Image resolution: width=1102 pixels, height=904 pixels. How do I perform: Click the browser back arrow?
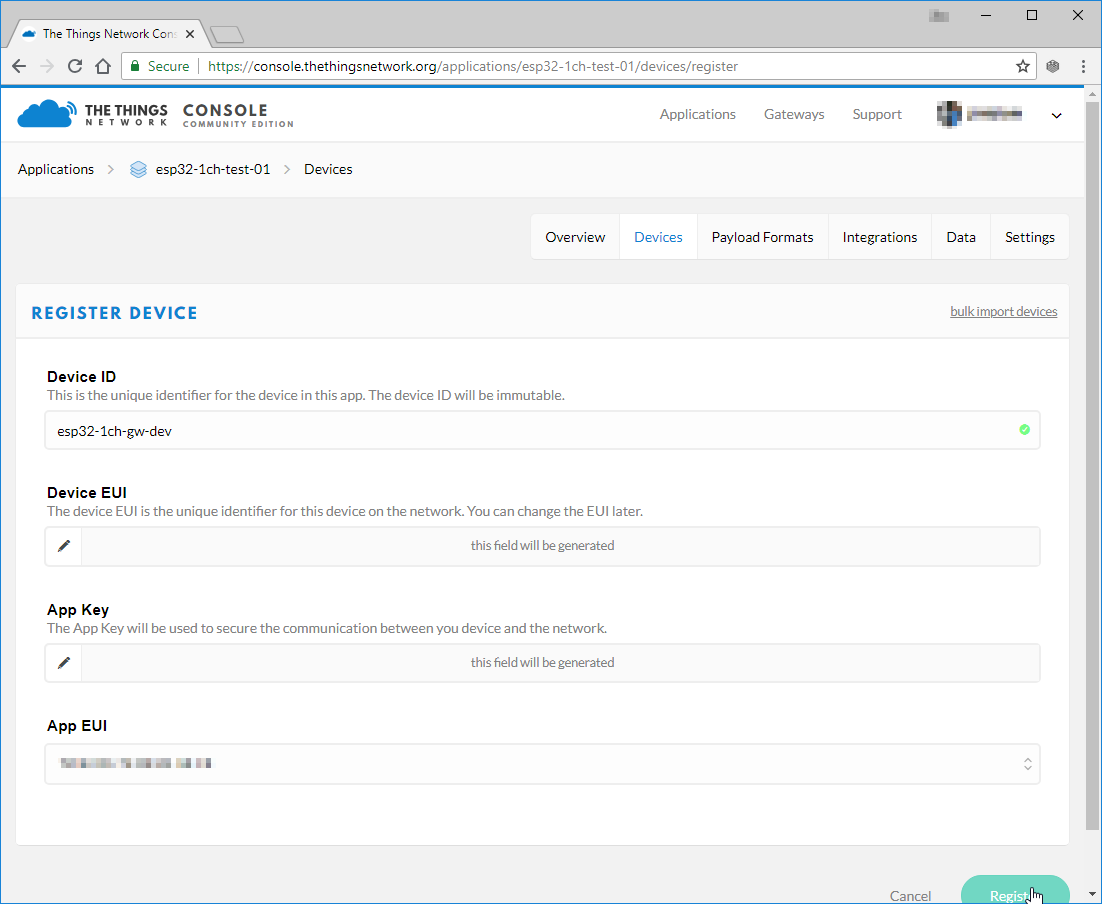pos(19,66)
